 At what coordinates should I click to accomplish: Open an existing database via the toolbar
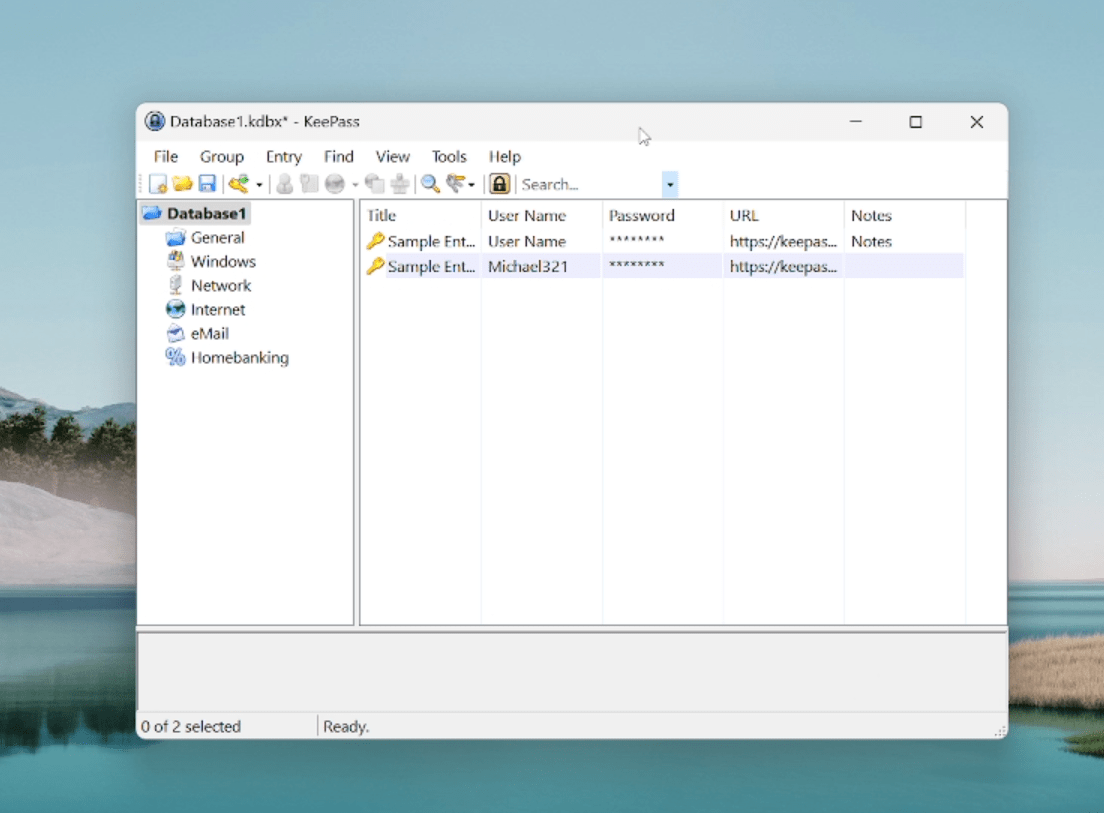pos(182,184)
